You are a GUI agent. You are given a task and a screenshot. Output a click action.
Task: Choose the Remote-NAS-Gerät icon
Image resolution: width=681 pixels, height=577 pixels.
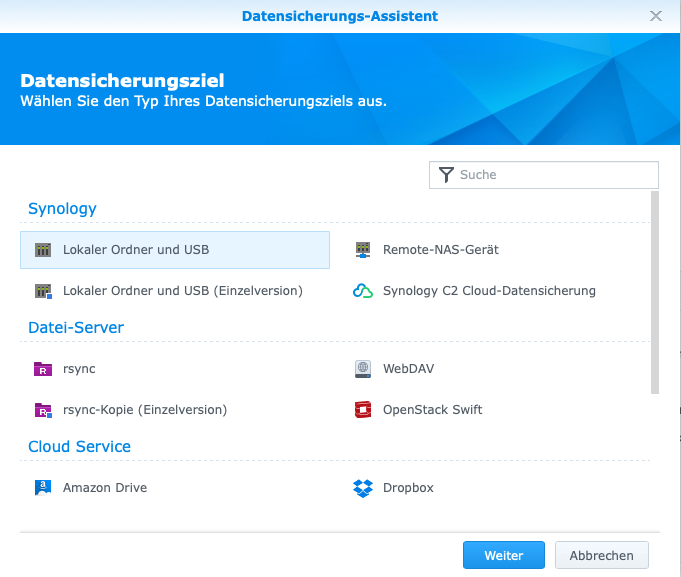pyautogui.click(x=363, y=250)
